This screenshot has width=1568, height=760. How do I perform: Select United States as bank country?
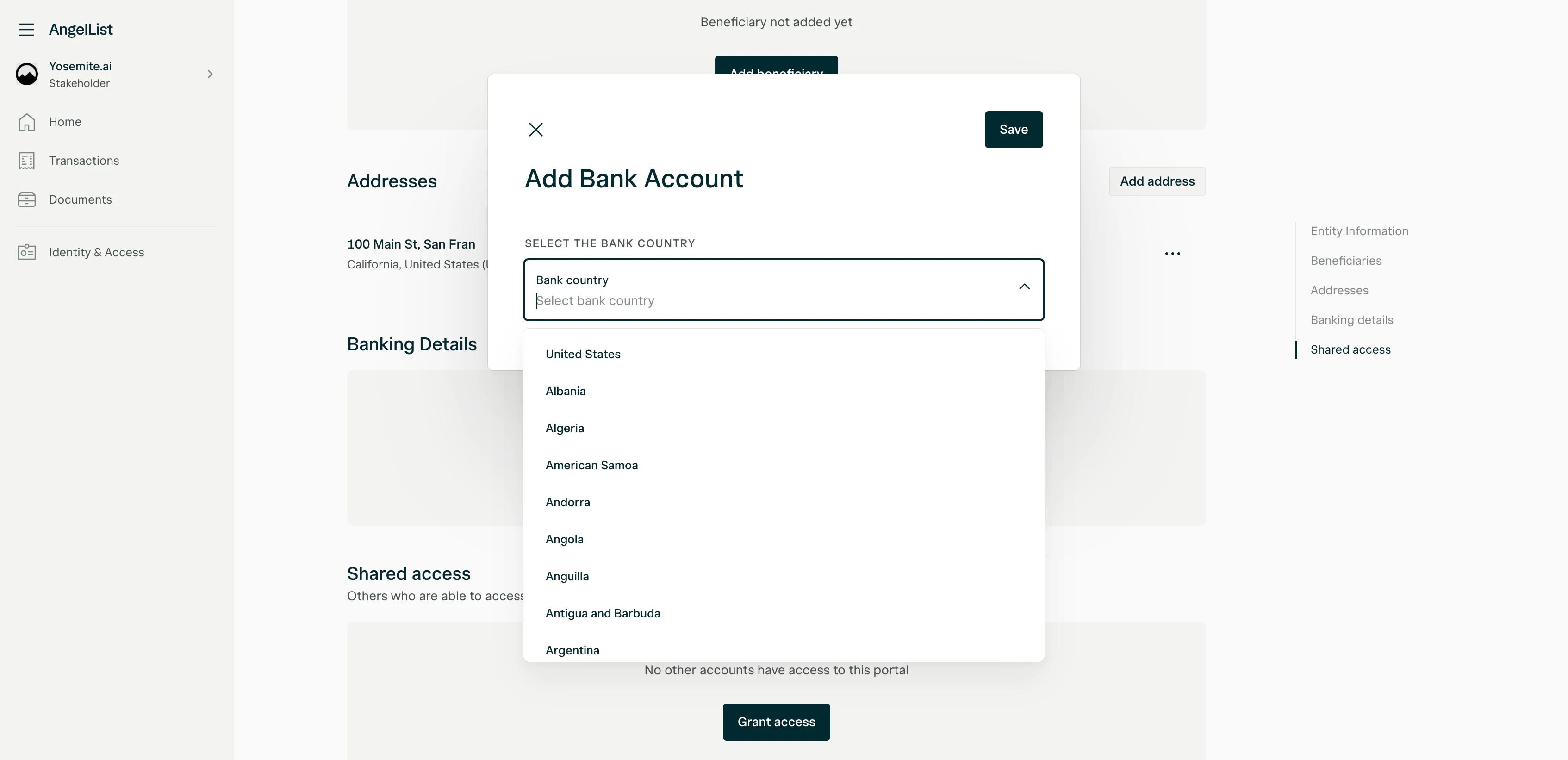[583, 354]
